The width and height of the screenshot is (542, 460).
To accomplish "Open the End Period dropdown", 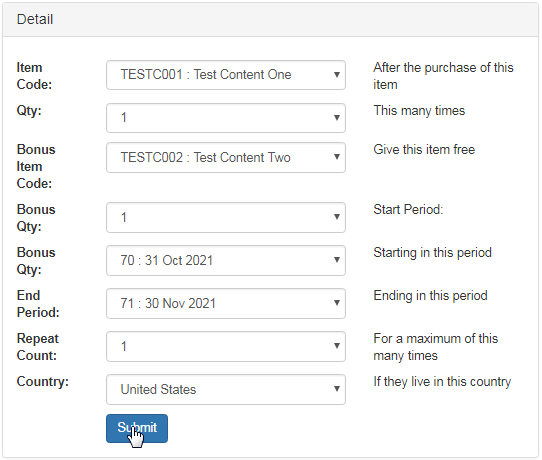I will click(x=226, y=303).
